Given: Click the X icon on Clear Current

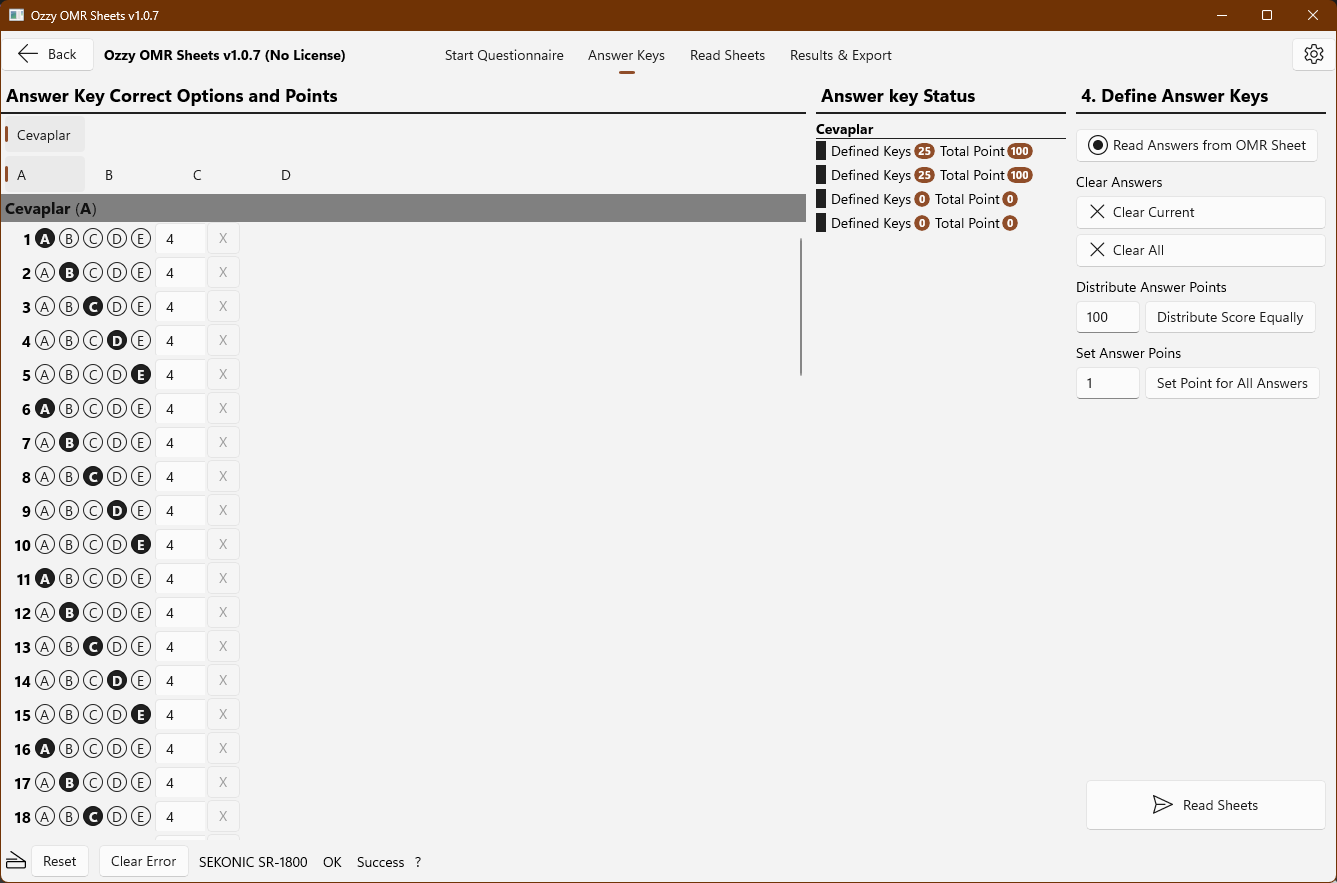Looking at the screenshot, I should (x=1097, y=212).
